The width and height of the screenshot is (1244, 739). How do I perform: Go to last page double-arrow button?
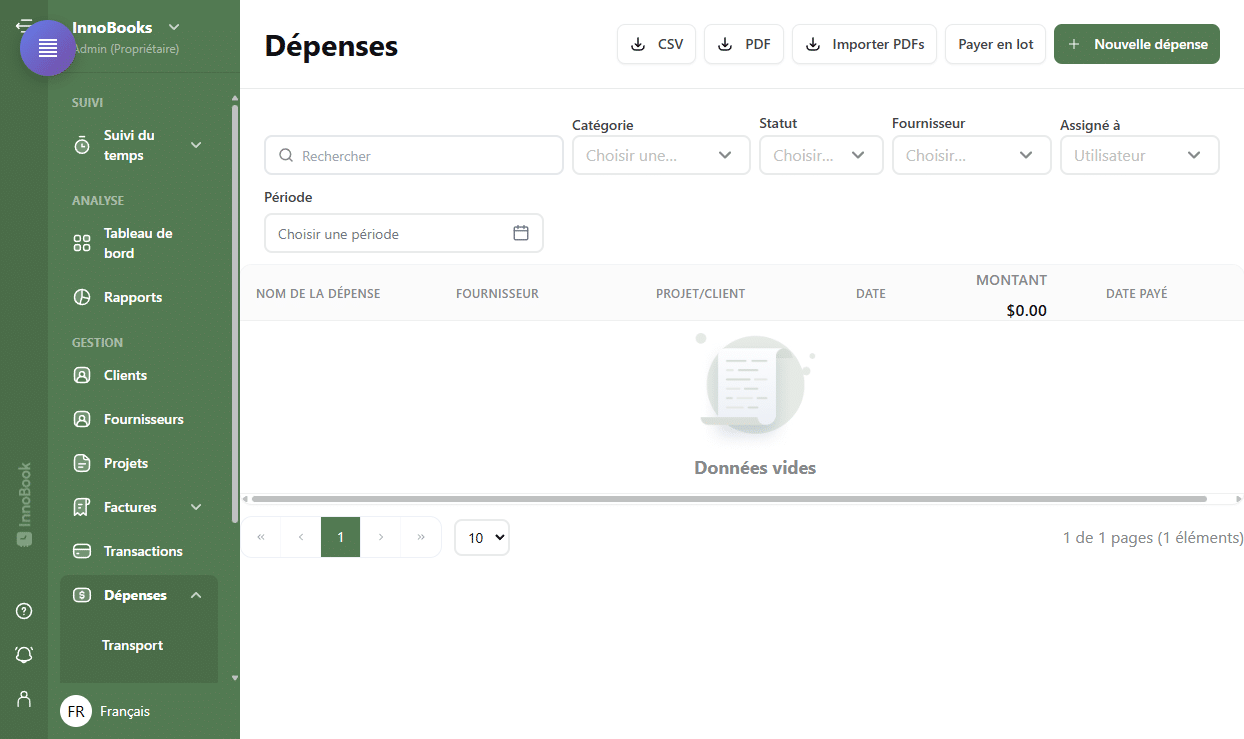[421, 537]
